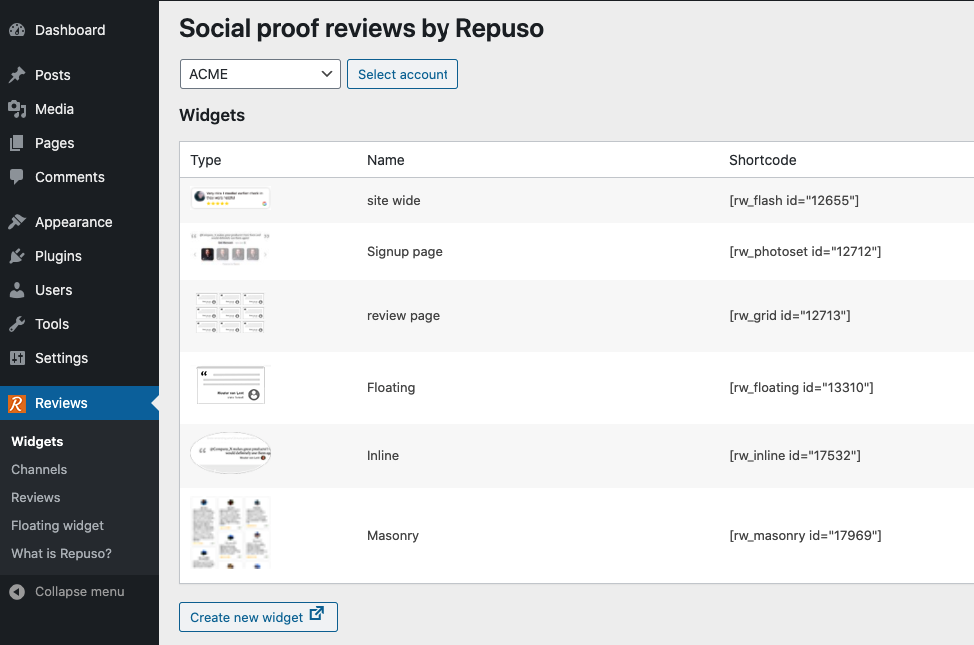Image resolution: width=974 pixels, height=645 pixels.
Task: Click the Repuso R logo icon
Action: pyautogui.click(x=17, y=403)
